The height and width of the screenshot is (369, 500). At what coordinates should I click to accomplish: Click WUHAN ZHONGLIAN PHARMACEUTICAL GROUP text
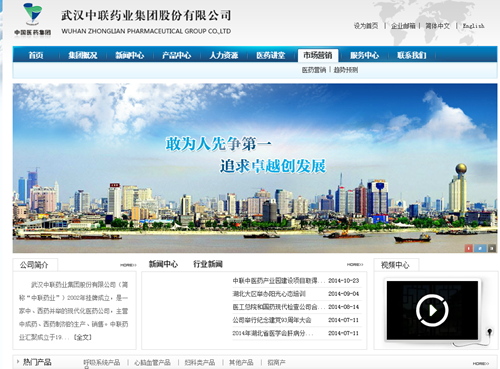click(146, 31)
